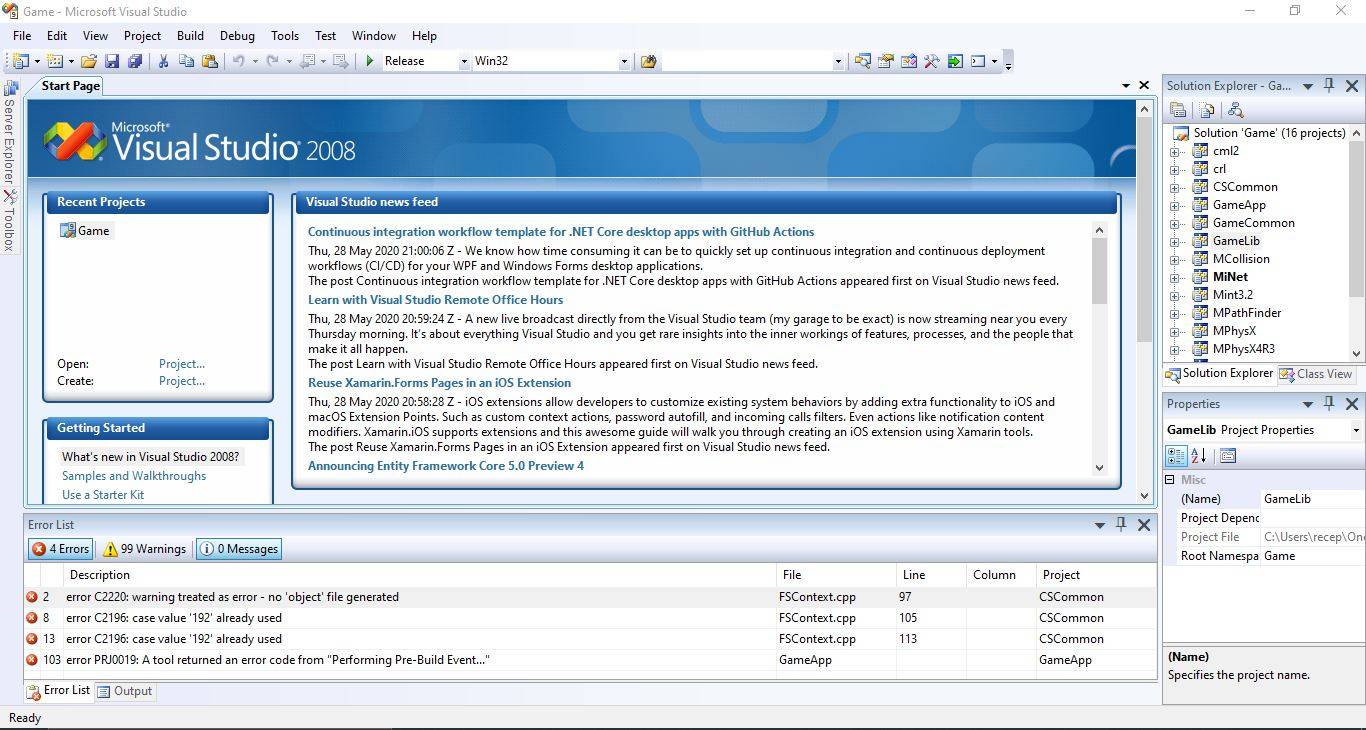The width and height of the screenshot is (1366, 730).
Task: Switch to the Output tab
Action: (125, 691)
